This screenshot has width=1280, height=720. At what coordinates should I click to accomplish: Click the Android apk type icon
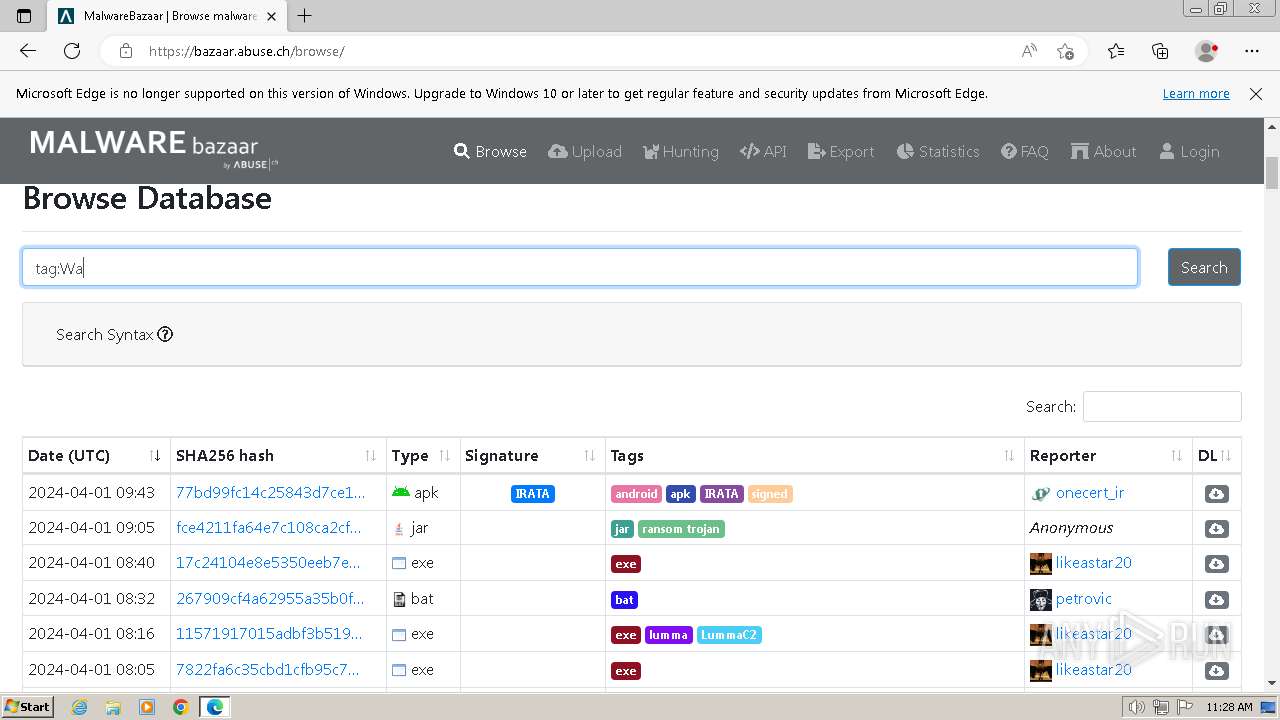[x=400, y=492]
